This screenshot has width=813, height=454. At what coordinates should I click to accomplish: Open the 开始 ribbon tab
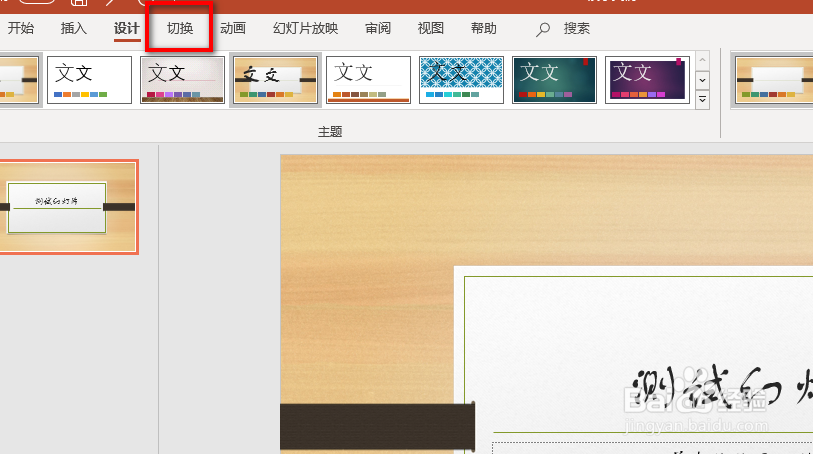[x=21, y=29]
